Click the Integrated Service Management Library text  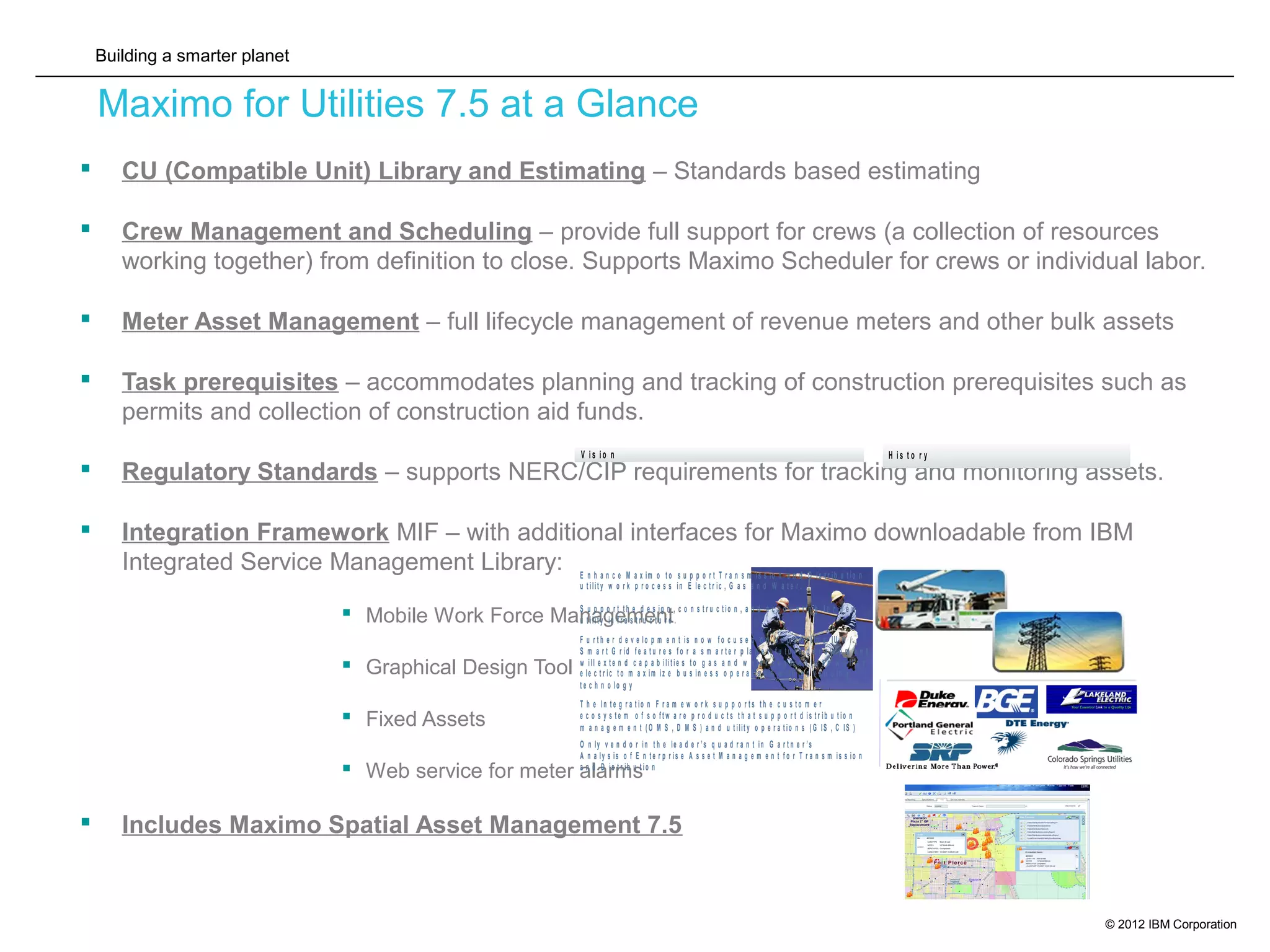tap(342, 563)
